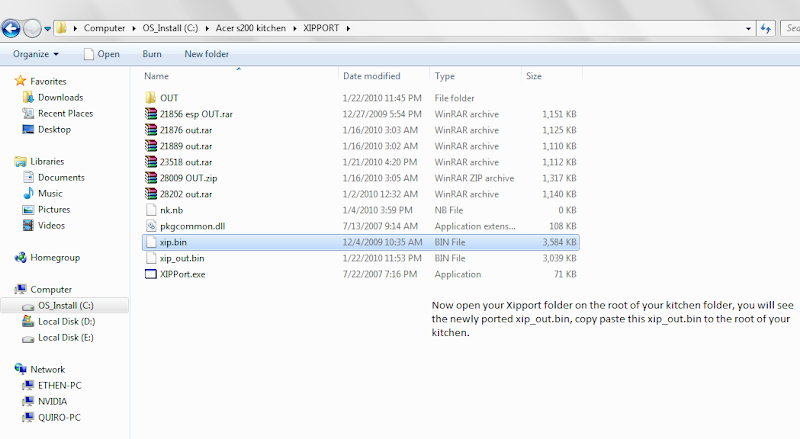This screenshot has width=800, height=439.
Task: Click the Forward navigation arrow button
Action: (32, 28)
